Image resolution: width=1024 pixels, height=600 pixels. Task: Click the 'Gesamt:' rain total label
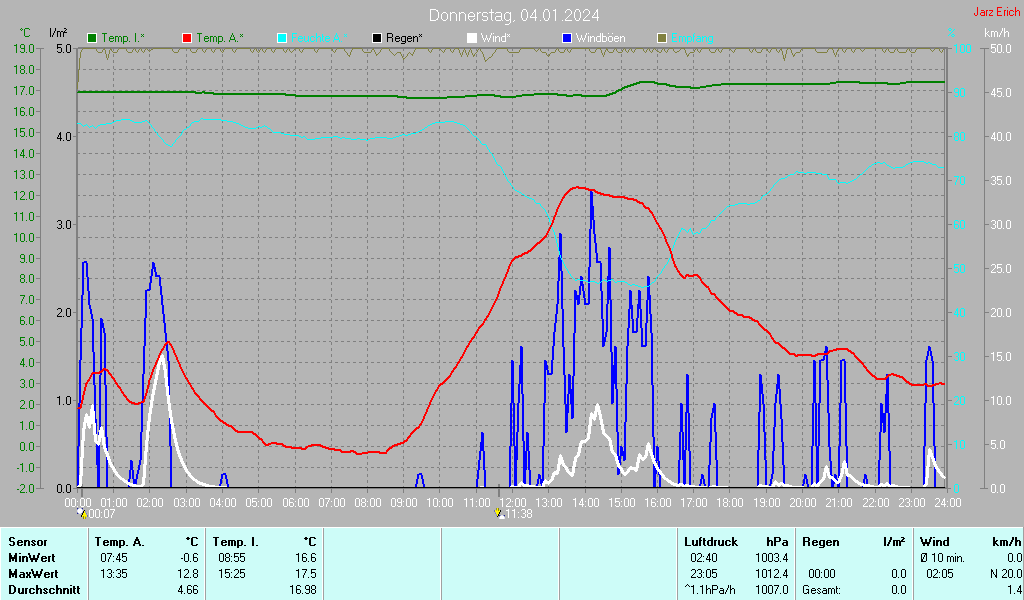[822, 590]
